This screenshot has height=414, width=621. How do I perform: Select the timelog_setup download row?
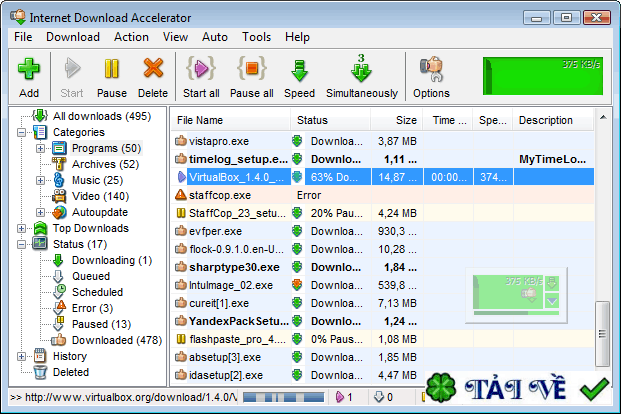click(383, 159)
